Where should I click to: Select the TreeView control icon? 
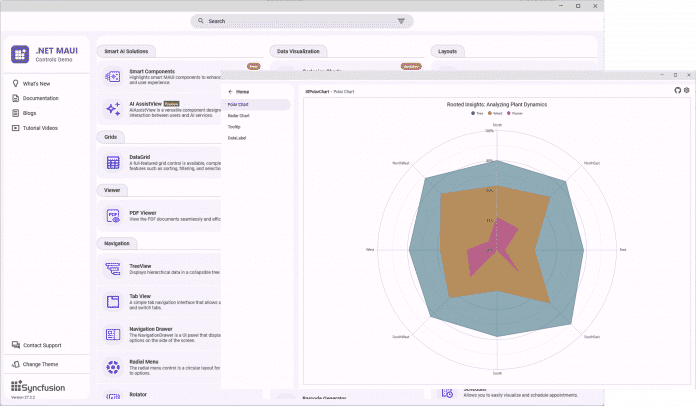[x=113, y=270]
